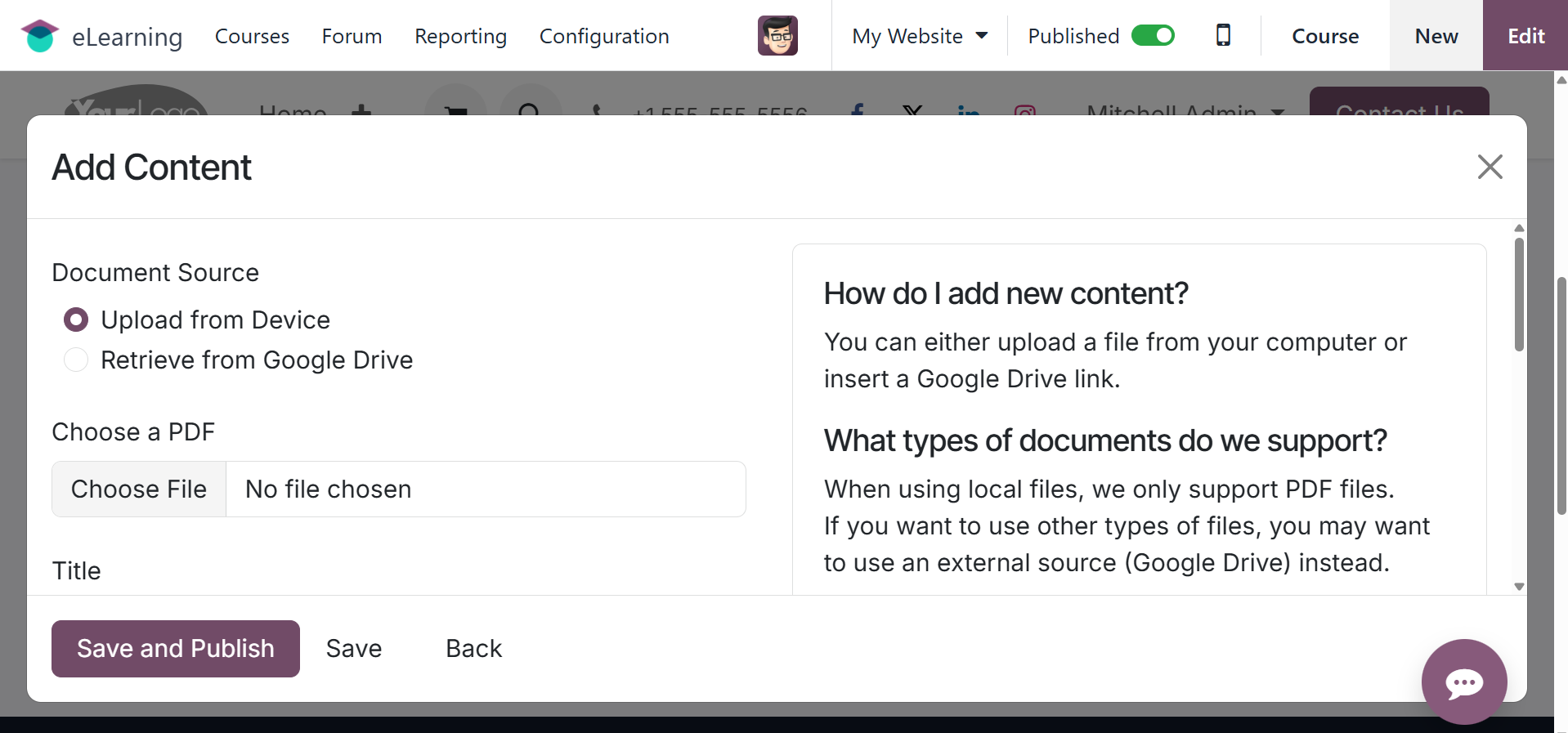This screenshot has height=733, width=1568.
Task: Click Choose File to pick a PDF
Action: coord(139,489)
